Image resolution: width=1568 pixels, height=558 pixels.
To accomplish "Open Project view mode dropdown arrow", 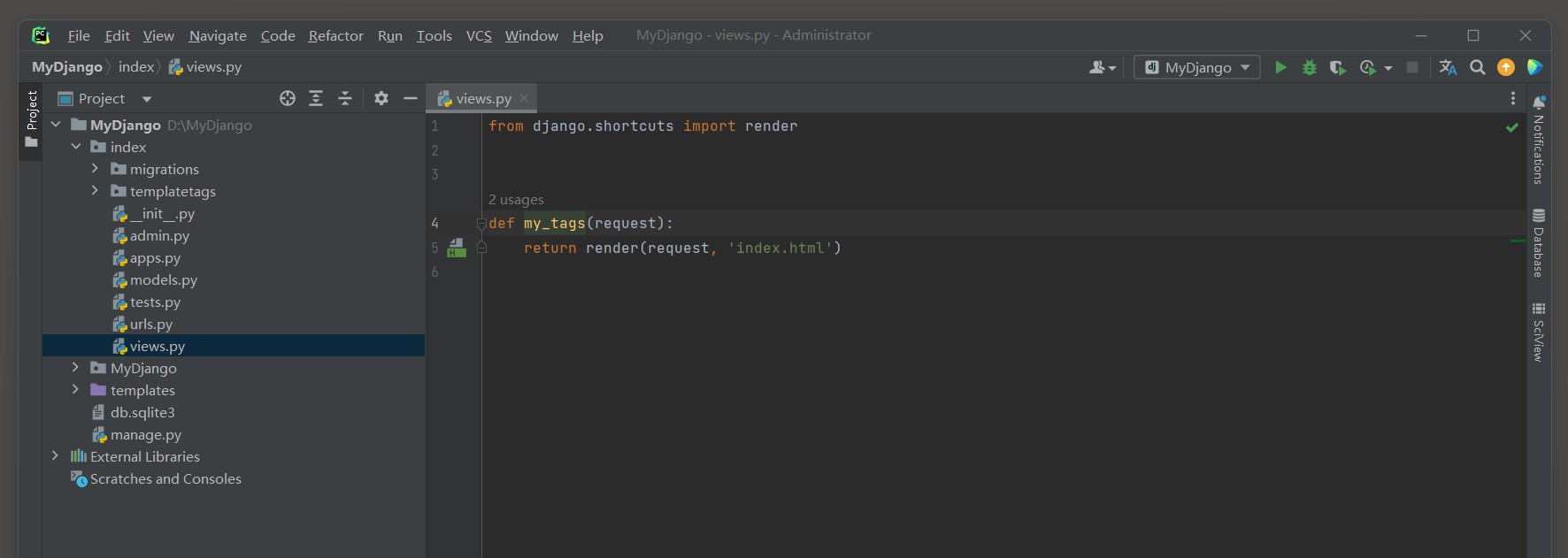I will (147, 99).
